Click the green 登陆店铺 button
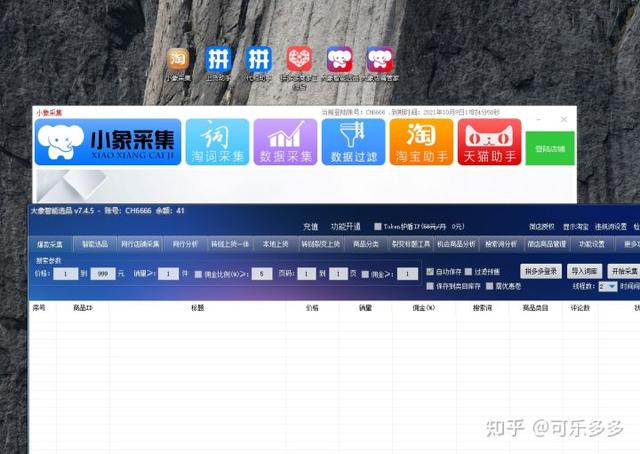Screen dimensions: 640x454 [550, 148]
